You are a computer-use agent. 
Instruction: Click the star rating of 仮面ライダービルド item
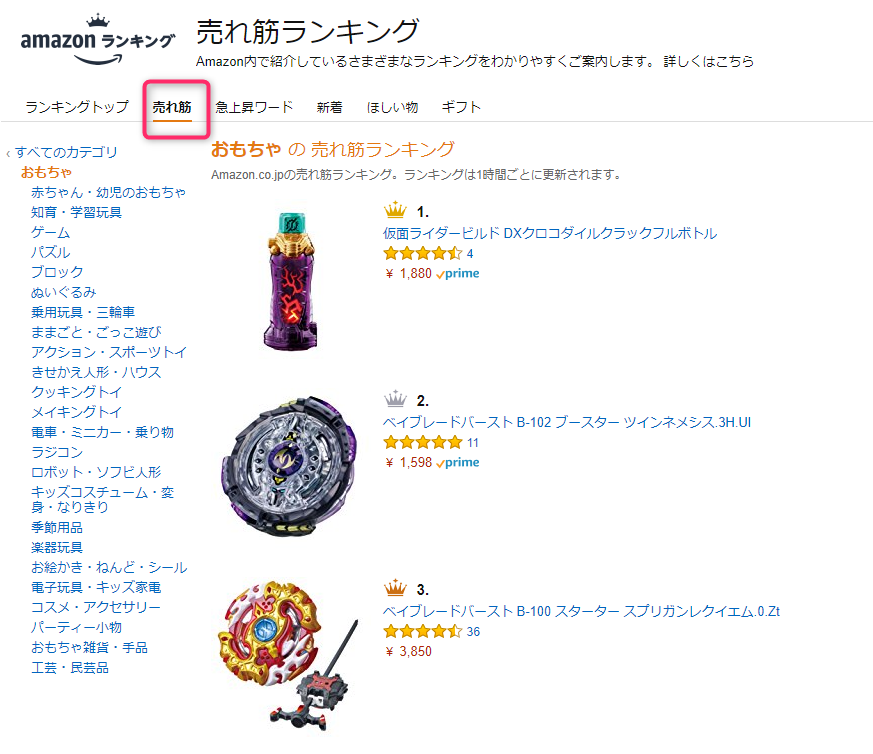pyautogui.click(x=423, y=254)
